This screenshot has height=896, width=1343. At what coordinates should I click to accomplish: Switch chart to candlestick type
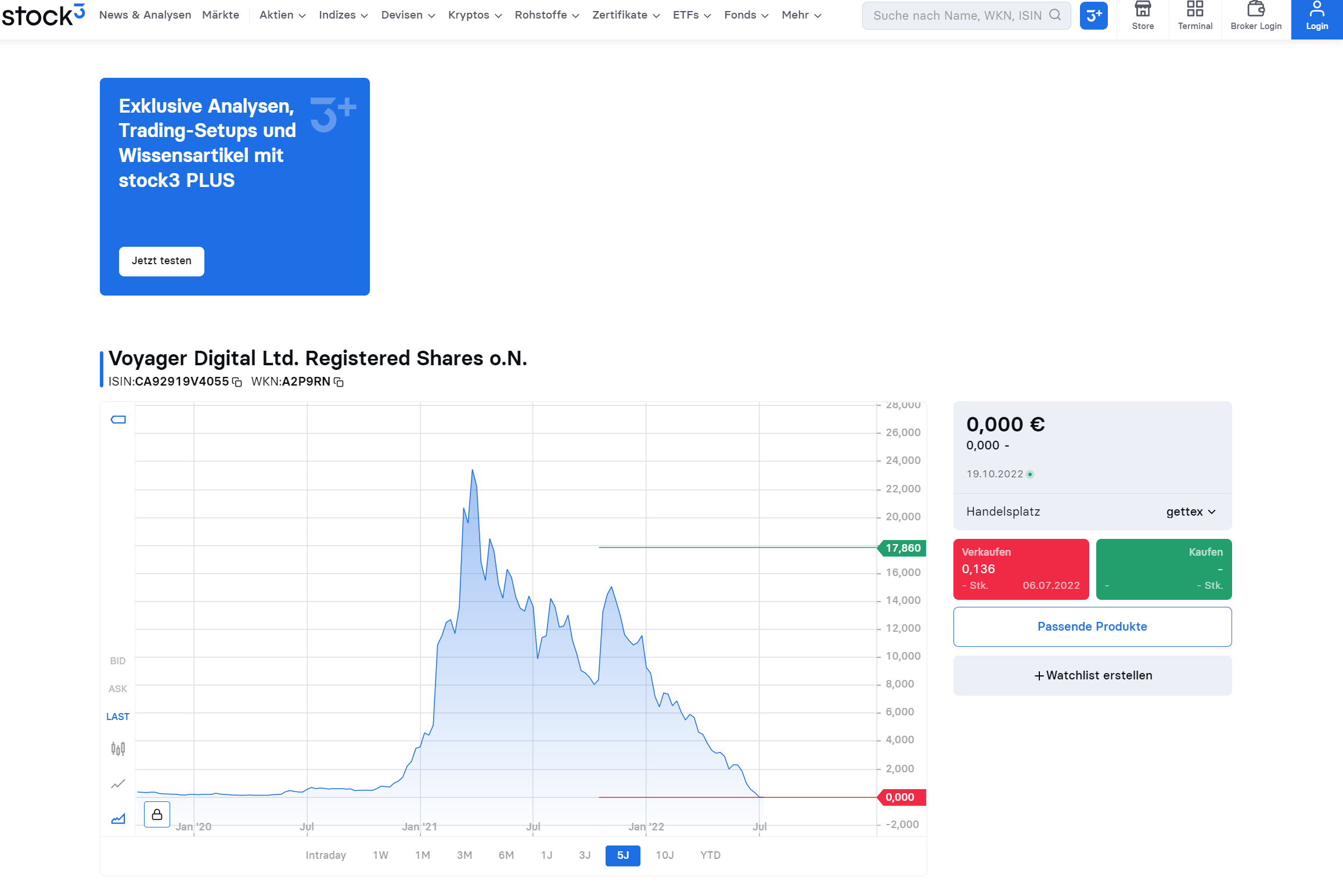[x=118, y=749]
